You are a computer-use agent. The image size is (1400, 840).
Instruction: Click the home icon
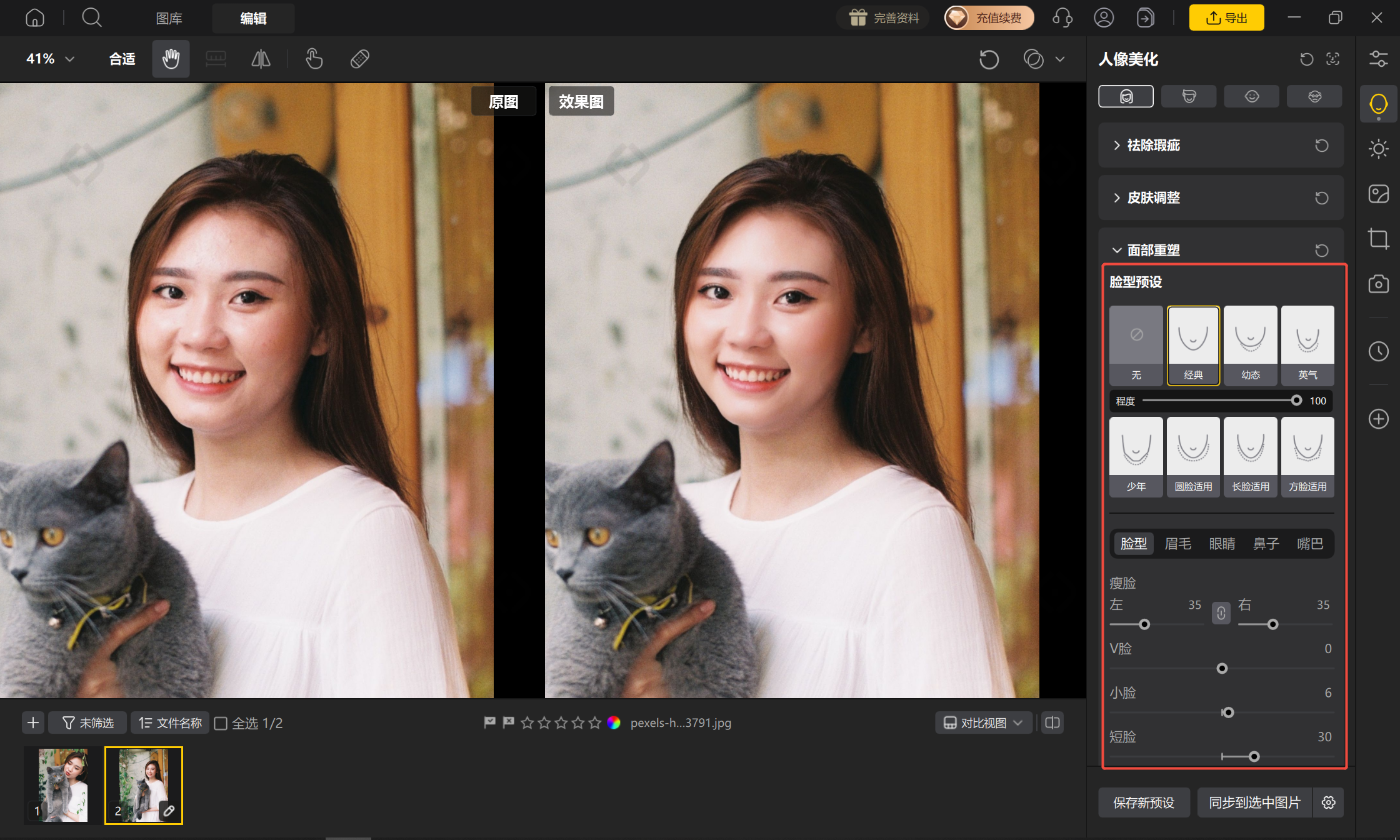click(35, 17)
